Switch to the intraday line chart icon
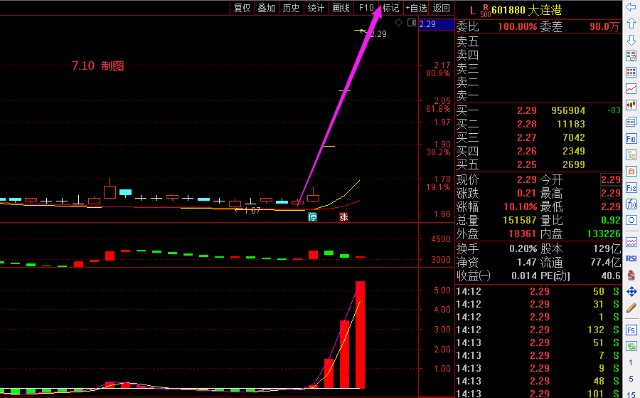 coord(631,89)
